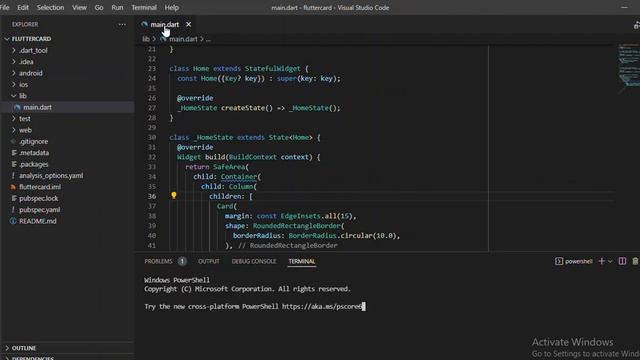The image size is (640, 360).
Task: Click the main.dart breadcrumb segment
Action: point(183,39)
